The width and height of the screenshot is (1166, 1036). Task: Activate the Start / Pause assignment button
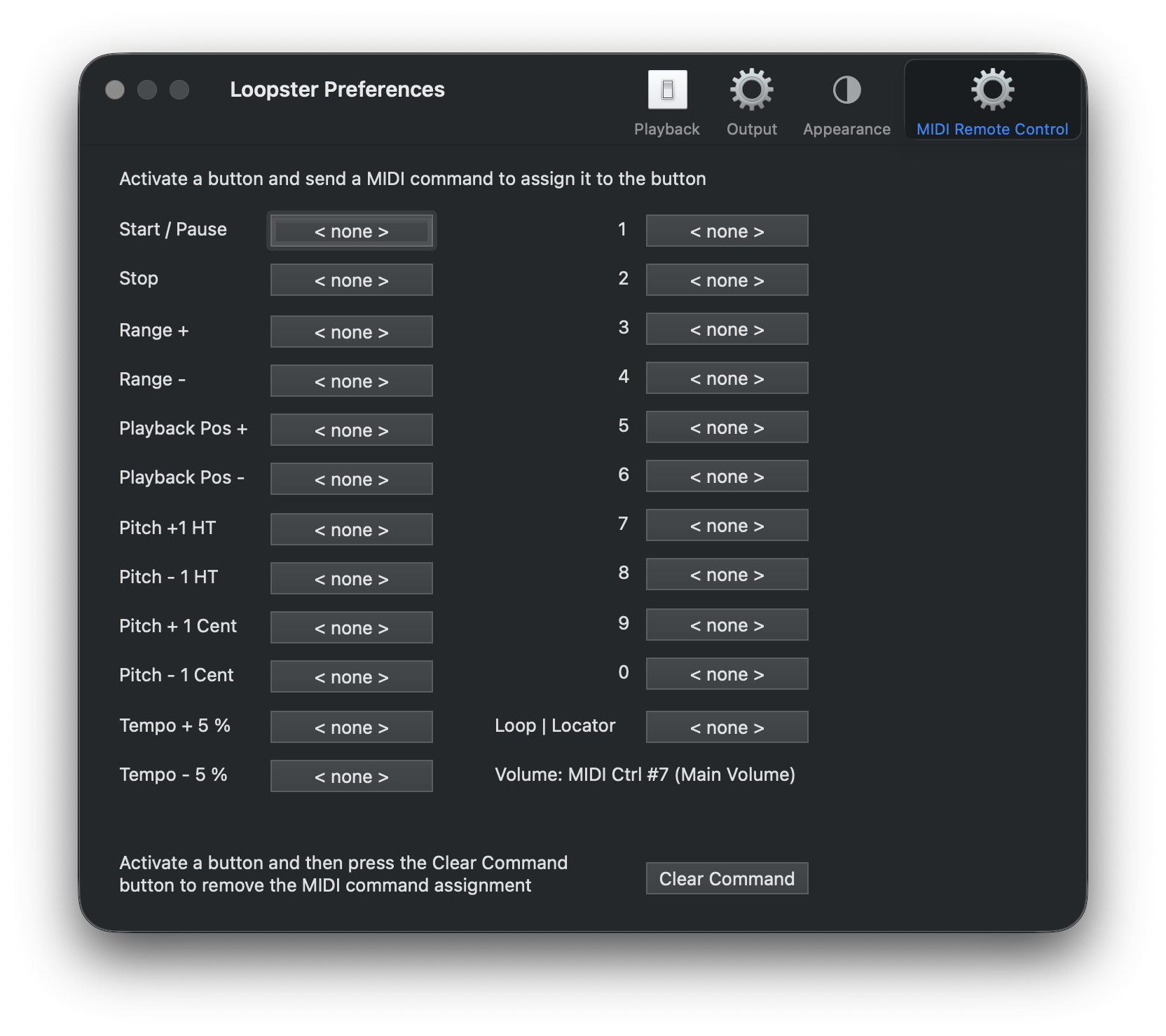(352, 231)
